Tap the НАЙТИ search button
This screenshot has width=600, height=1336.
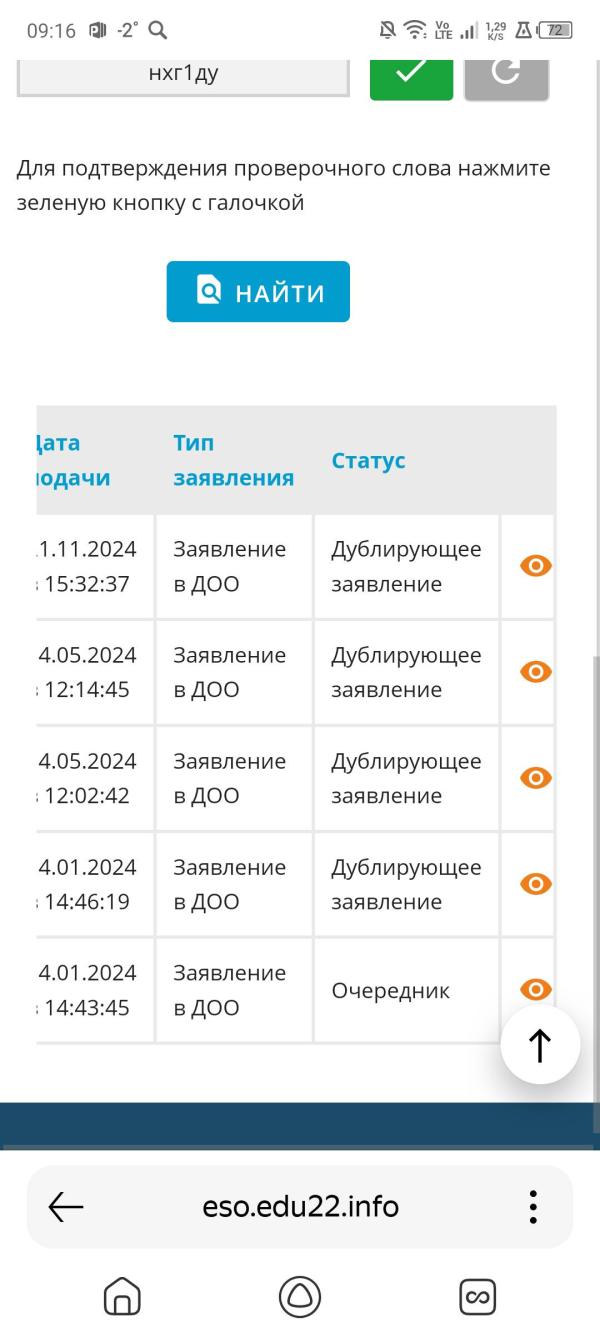(258, 292)
